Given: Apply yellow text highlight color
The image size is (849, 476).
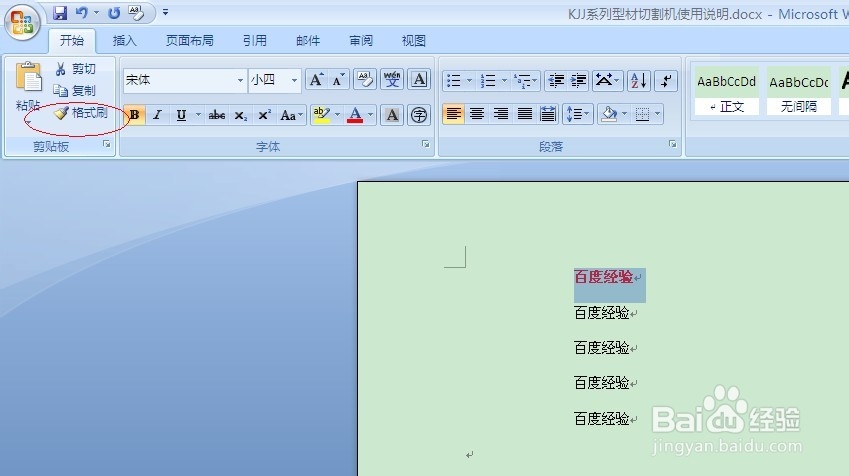Looking at the screenshot, I should pyautogui.click(x=322, y=115).
